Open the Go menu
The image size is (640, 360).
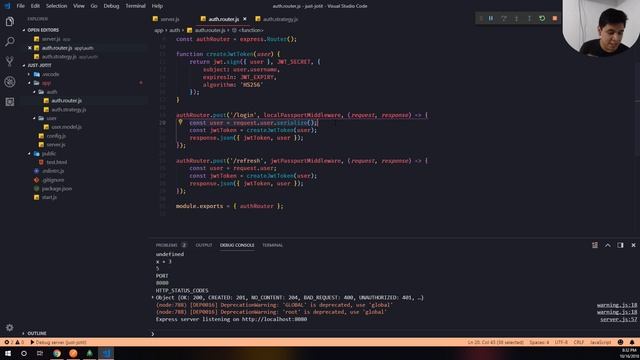(94, 6)
